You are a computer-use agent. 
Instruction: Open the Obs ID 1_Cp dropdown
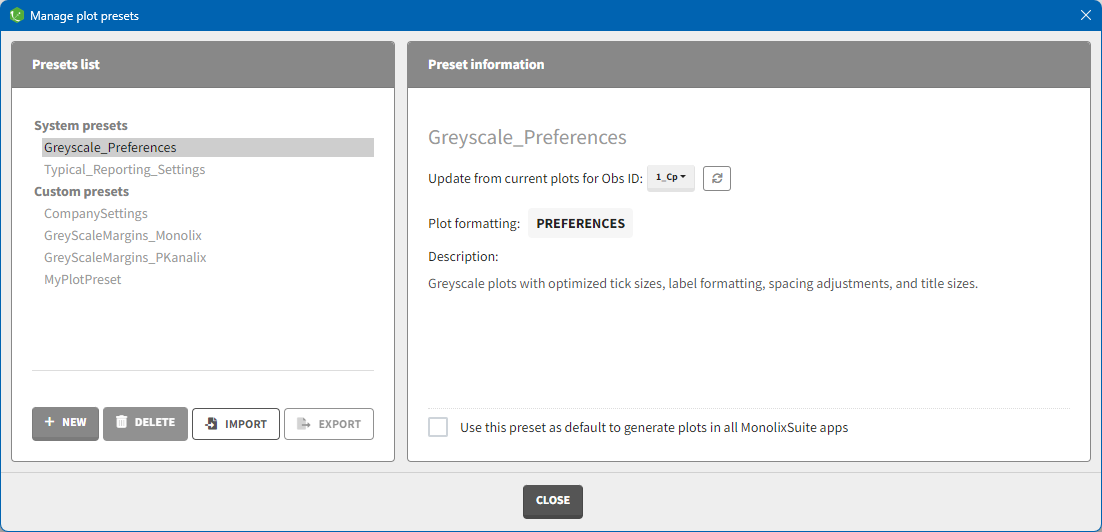point(670,178)
